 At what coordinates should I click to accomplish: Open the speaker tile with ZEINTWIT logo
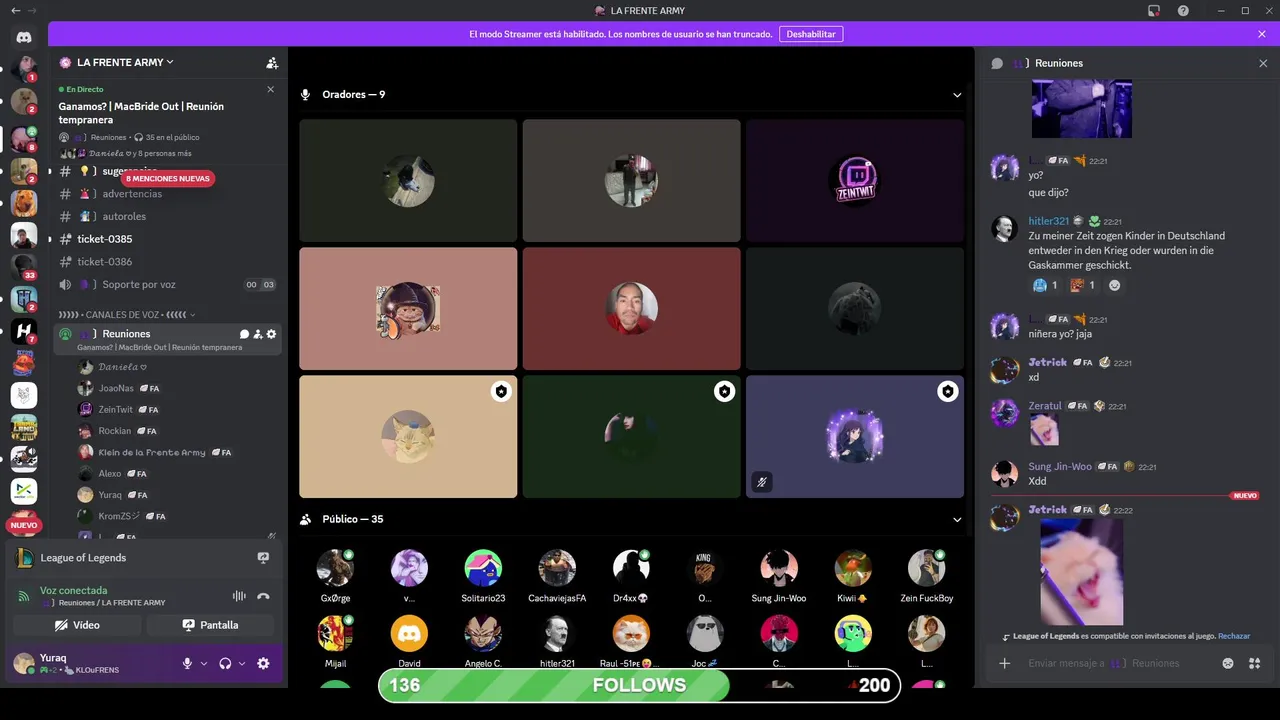[855, 181]
